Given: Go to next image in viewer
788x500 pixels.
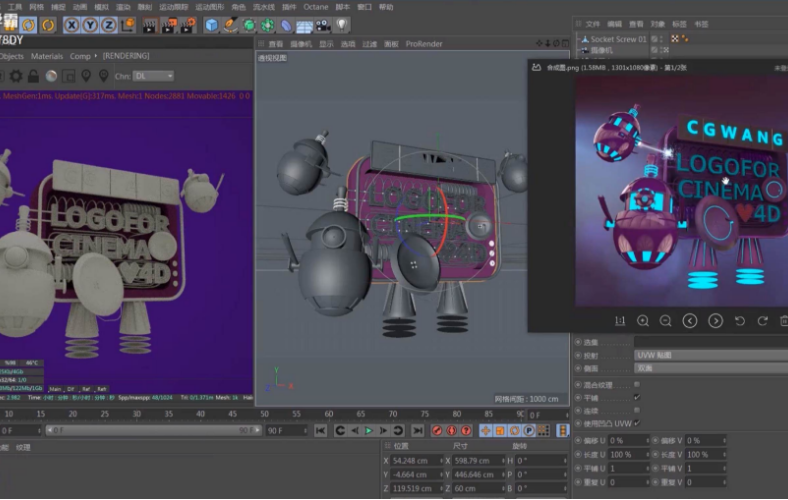Looking at the screenshot, I should click(x=715, y=321).
